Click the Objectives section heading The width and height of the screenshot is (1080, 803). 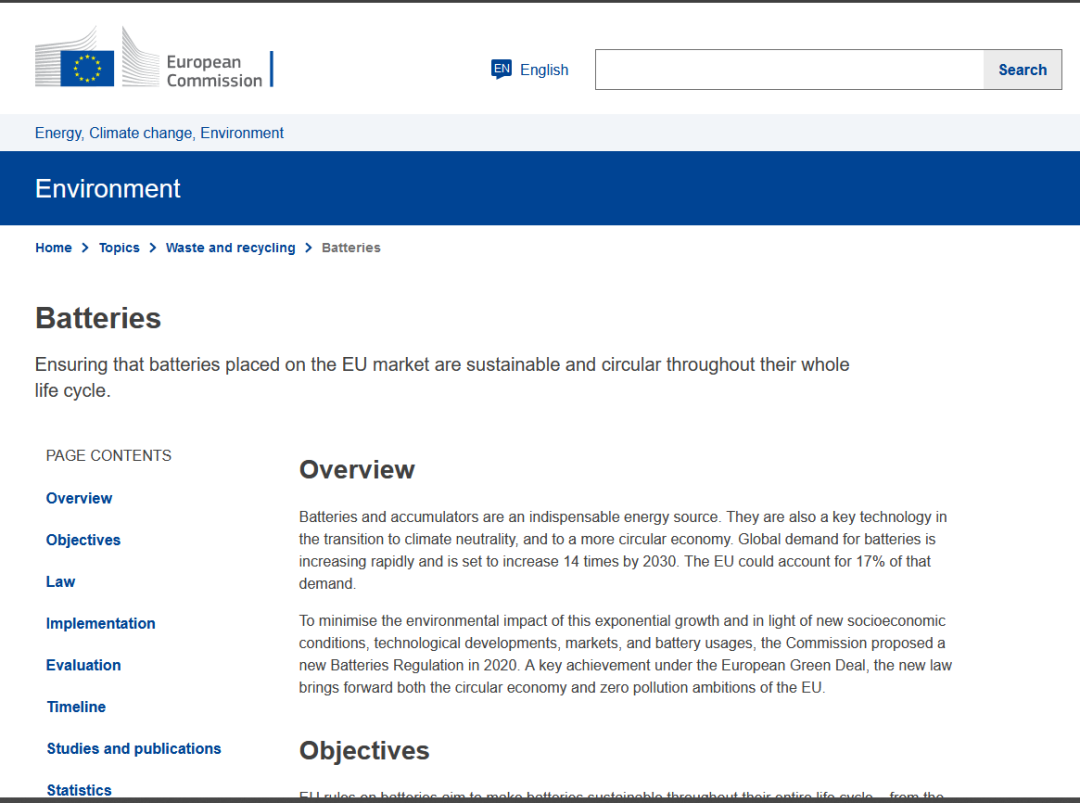364,751
